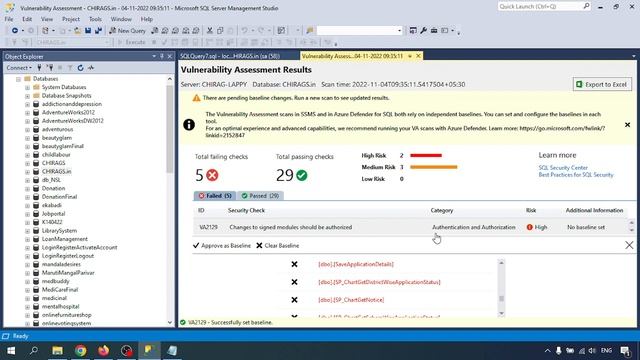Screen dimensions: 640x360
Task: Select the VA2129 security check row
Action: click(x=411, y=227)
